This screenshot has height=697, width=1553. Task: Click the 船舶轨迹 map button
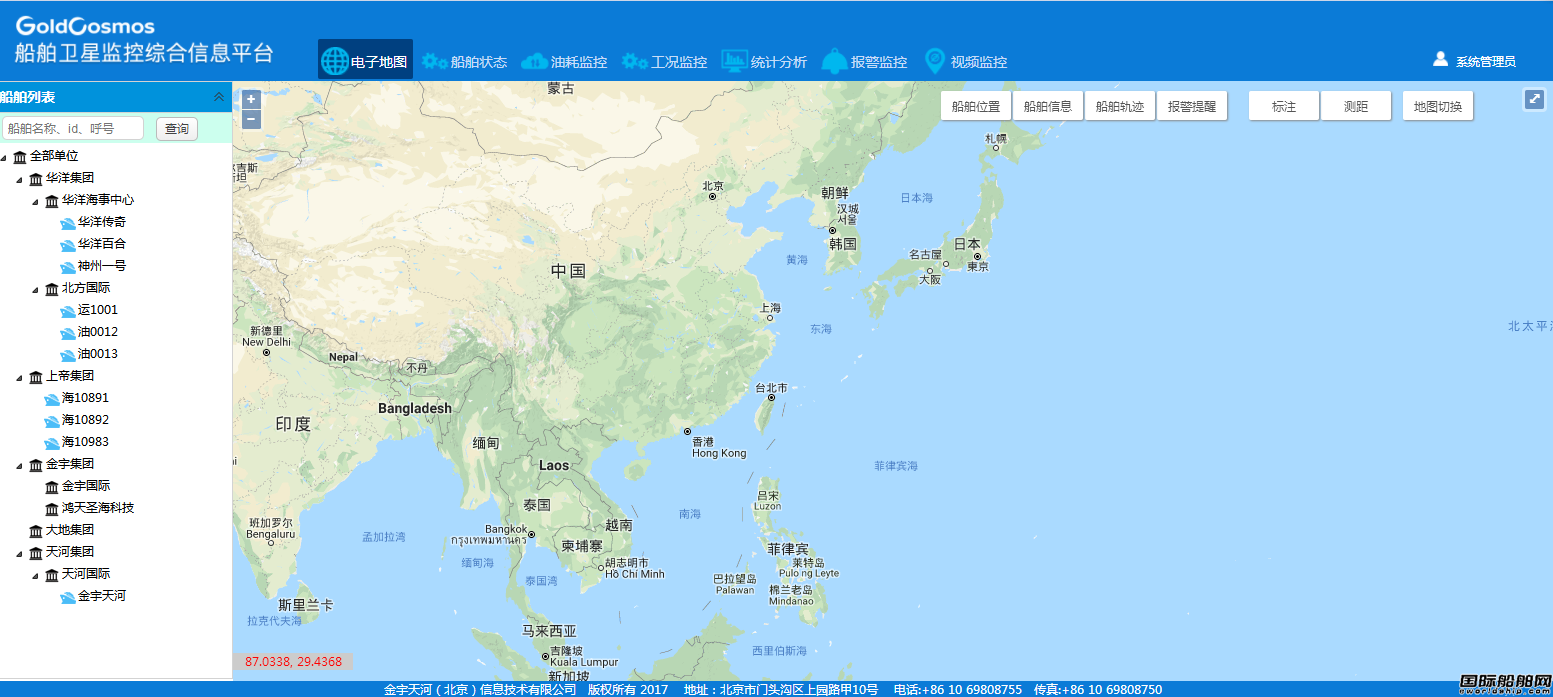pyautogui.click(x=1120, y=106)
